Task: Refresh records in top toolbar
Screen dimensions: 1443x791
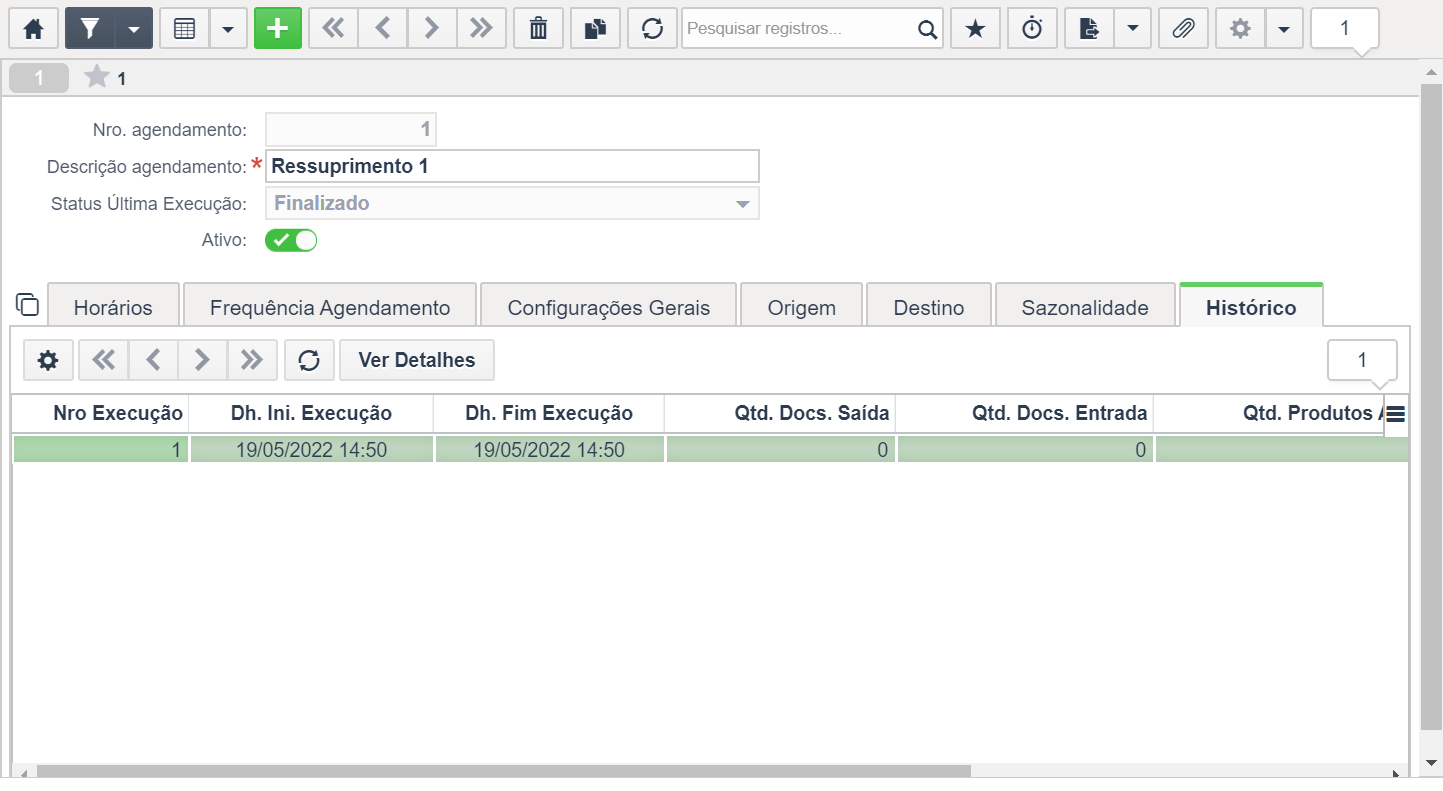Action: pyautogui.click(x=653, y=29)
